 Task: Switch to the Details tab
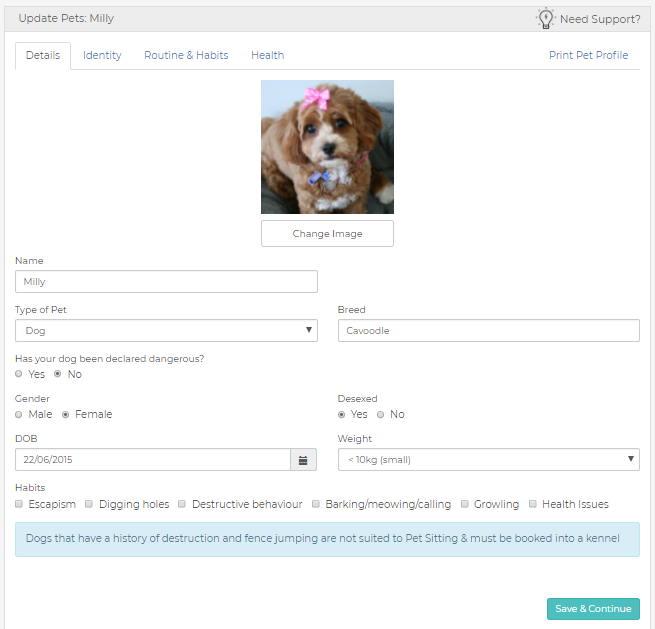point(43,55)
